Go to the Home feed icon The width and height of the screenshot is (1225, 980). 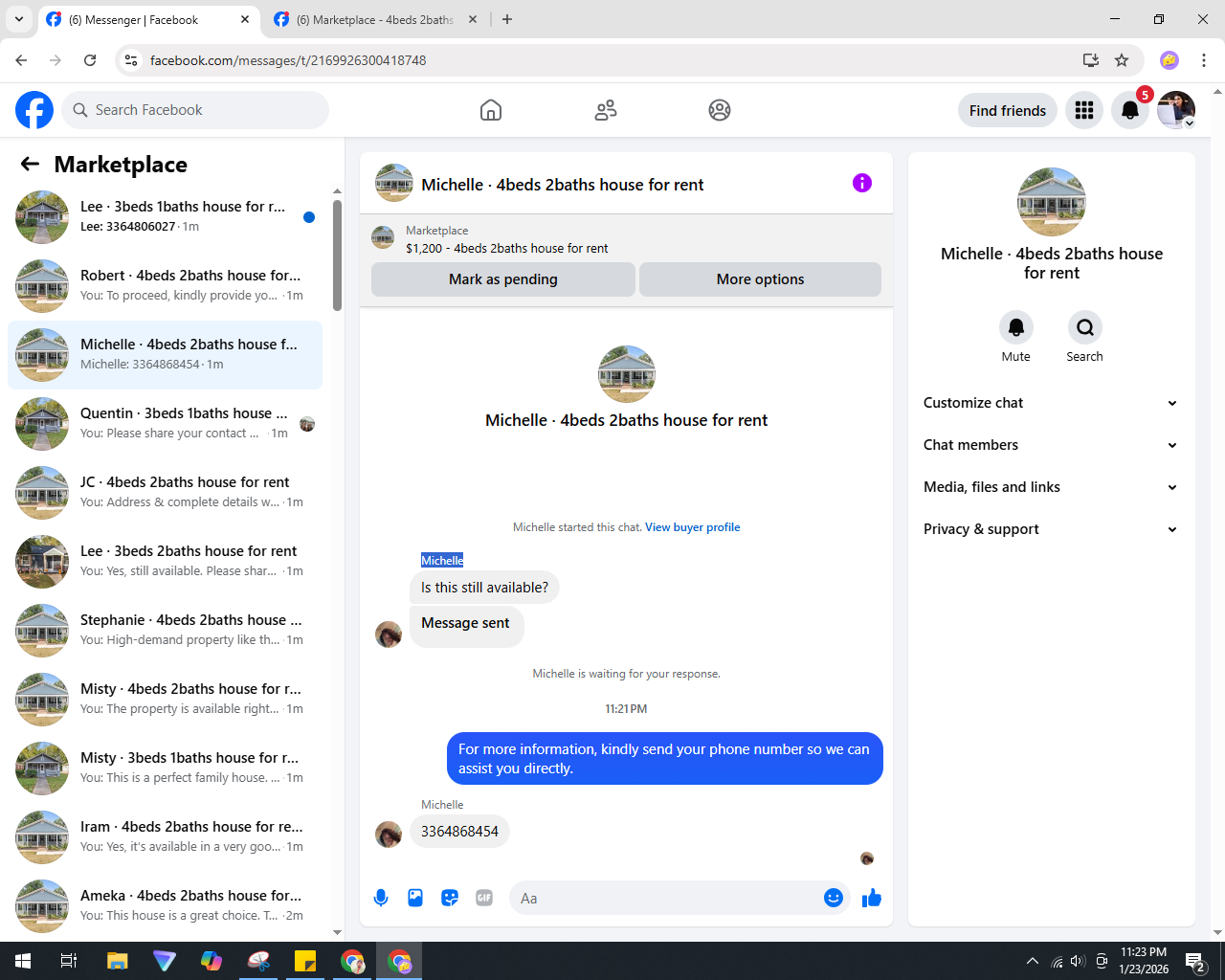(x=491, y=110)
